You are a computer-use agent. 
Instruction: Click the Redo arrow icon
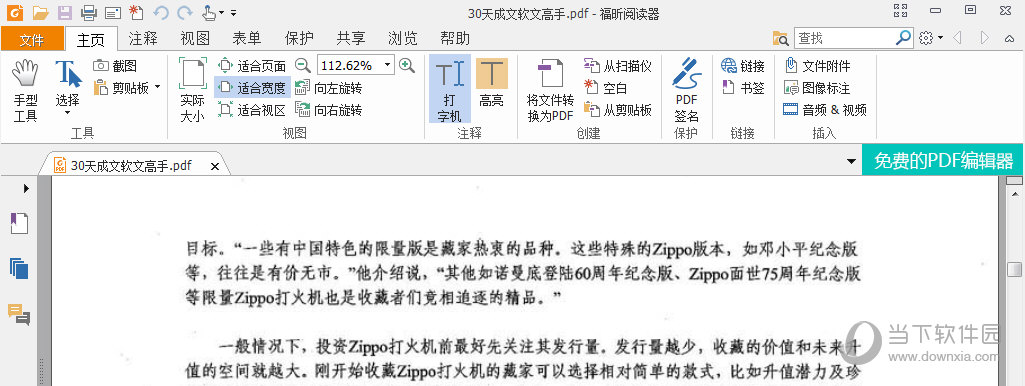(x=186, y=12)
